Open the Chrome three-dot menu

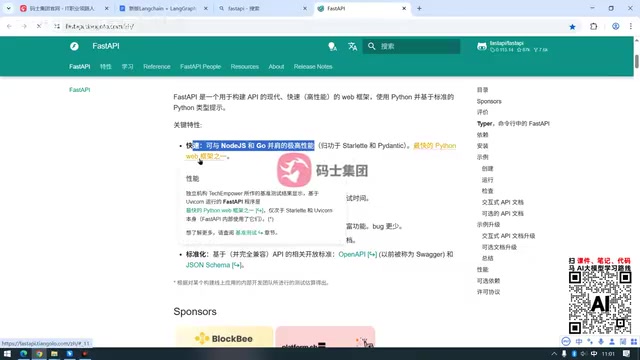pos(631,27)
